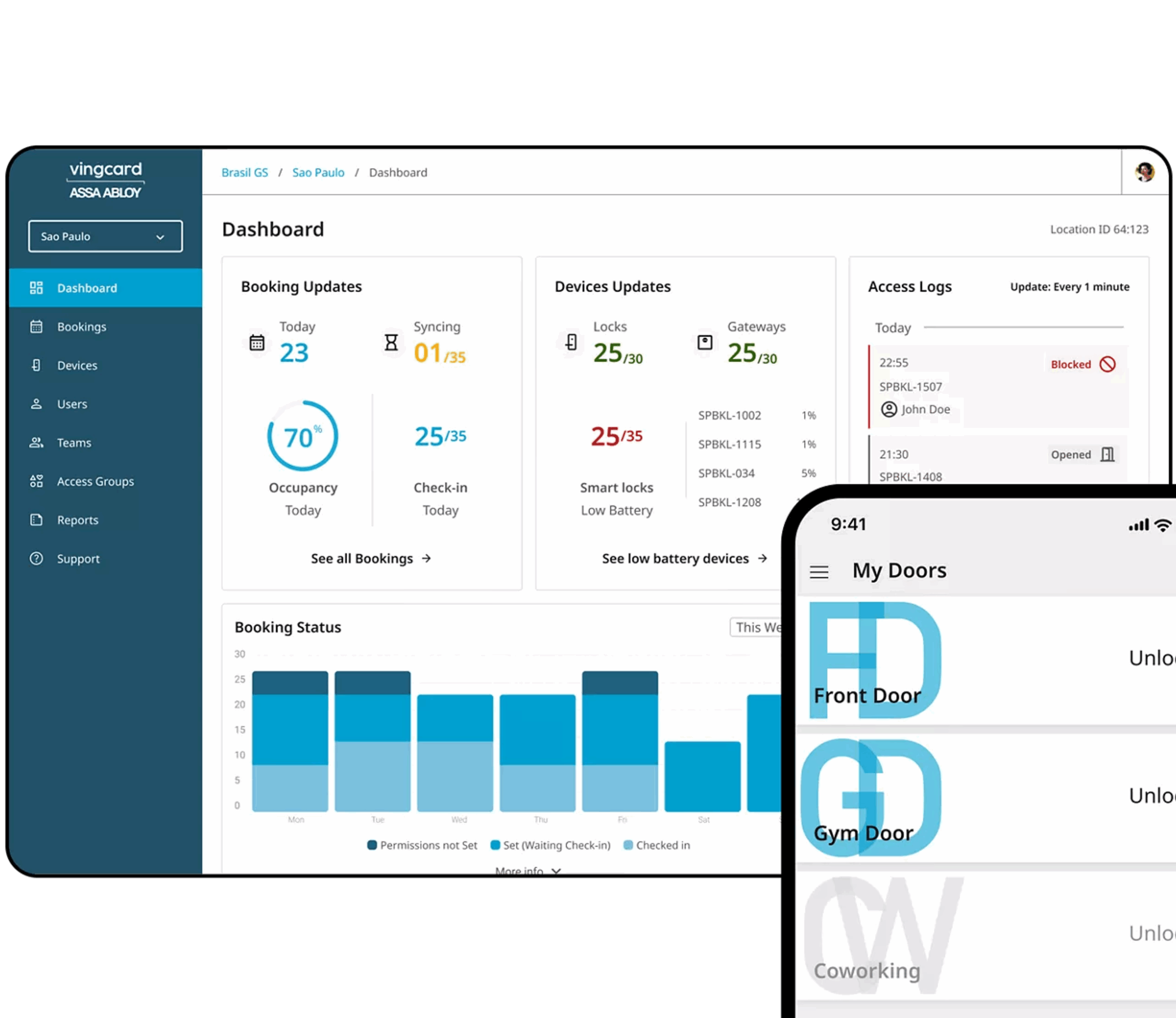
Task: Click the user avatar at top right
Action: coord(1144,171)
